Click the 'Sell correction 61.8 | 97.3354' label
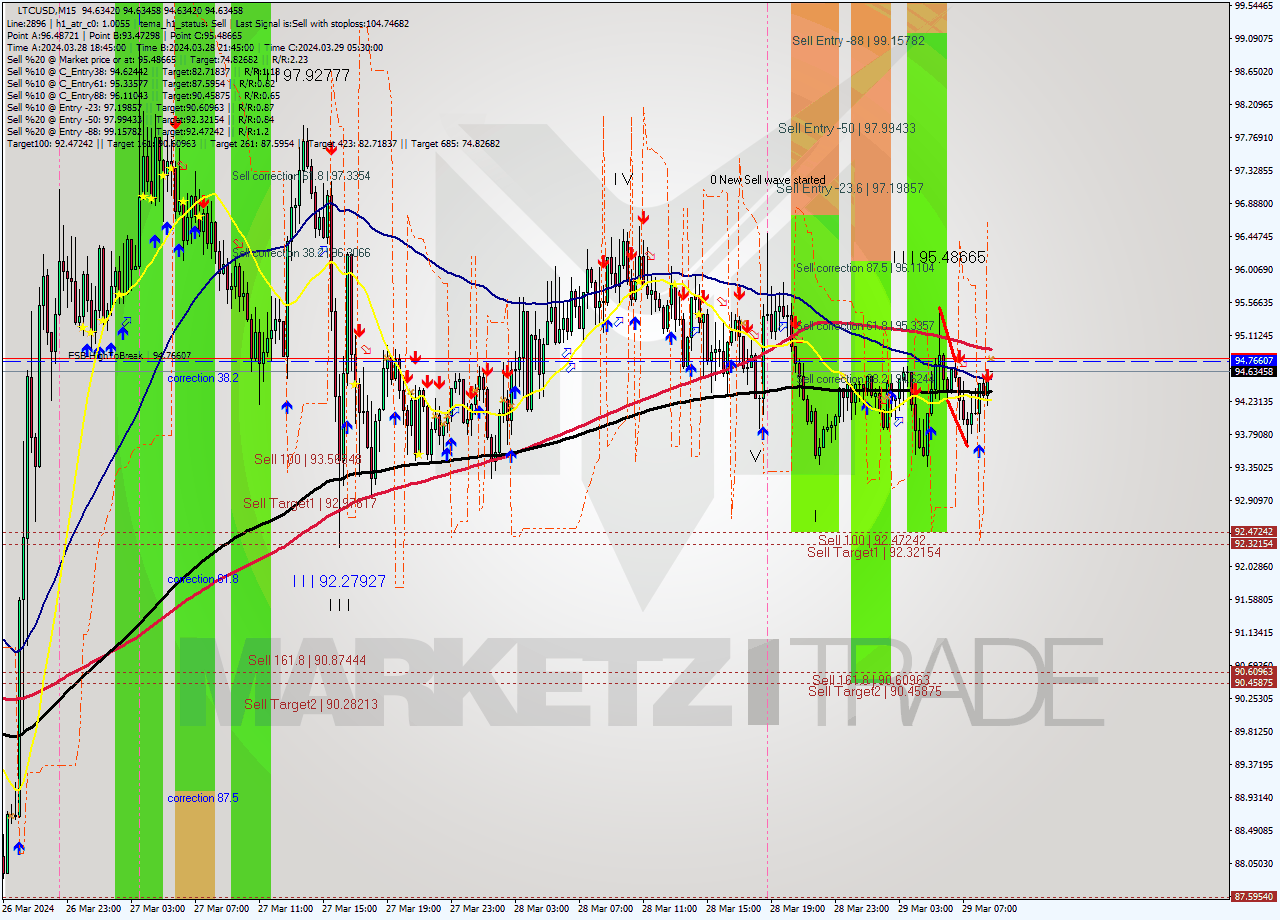 tap(301, 176)
